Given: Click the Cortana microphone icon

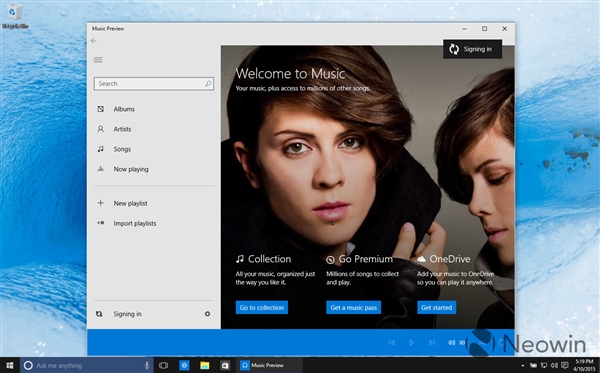Looking at the screenshot, I should (x=147, y=365).
